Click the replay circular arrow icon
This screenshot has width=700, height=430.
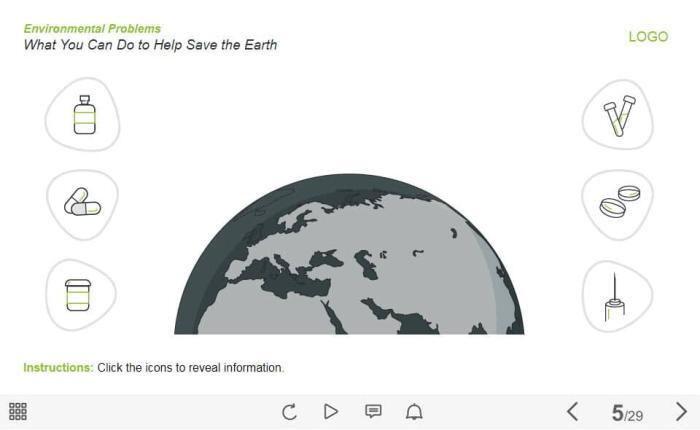289,412
